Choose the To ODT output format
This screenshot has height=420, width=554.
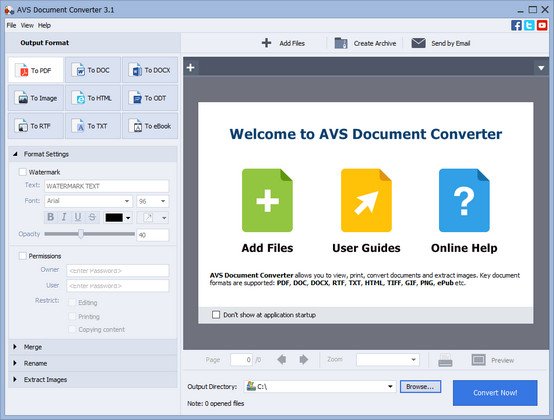click(150, 98)
